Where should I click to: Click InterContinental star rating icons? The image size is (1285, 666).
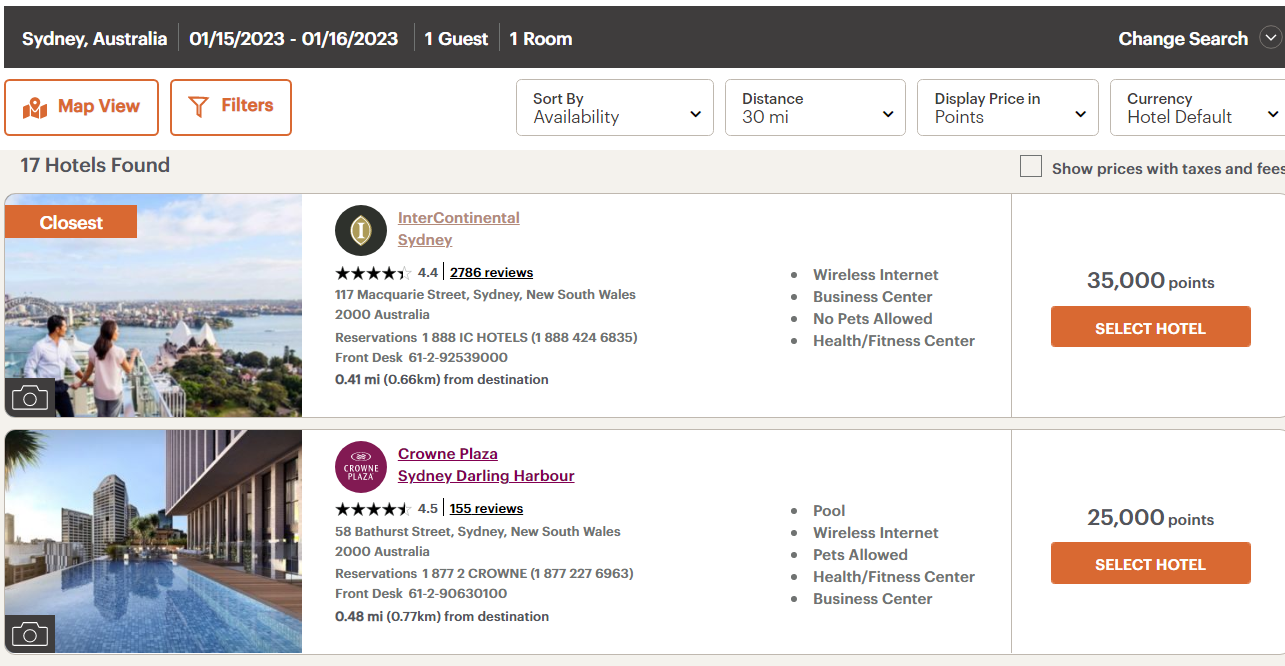[373, 273]
